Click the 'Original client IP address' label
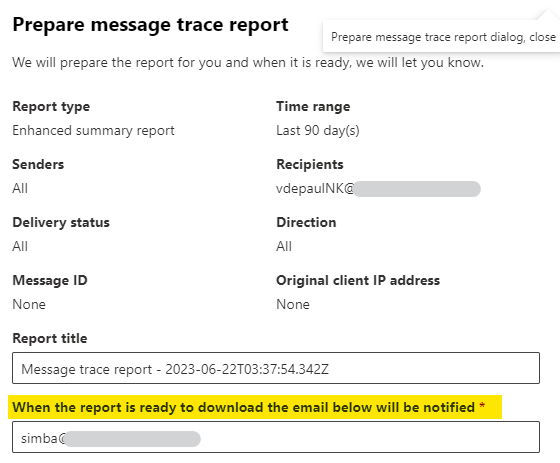 coord(358,280)
